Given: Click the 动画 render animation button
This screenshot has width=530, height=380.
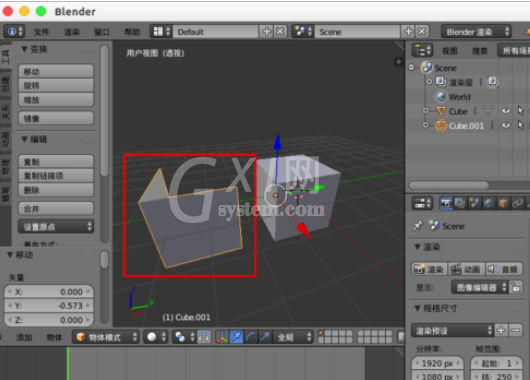Looking at the screenshot, I should coord(466,269).
